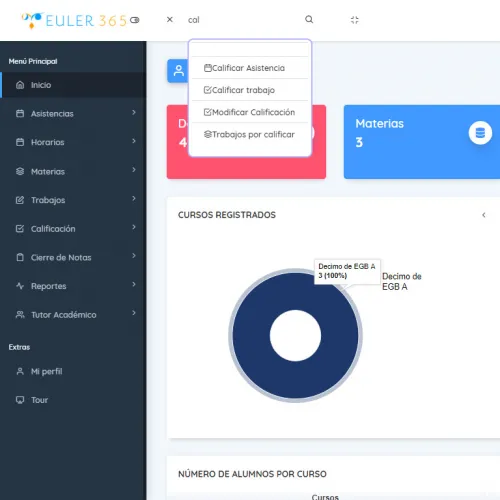Click the Euler 365 logo
Screen dimensions: 500x500
(x=74, y=20)
